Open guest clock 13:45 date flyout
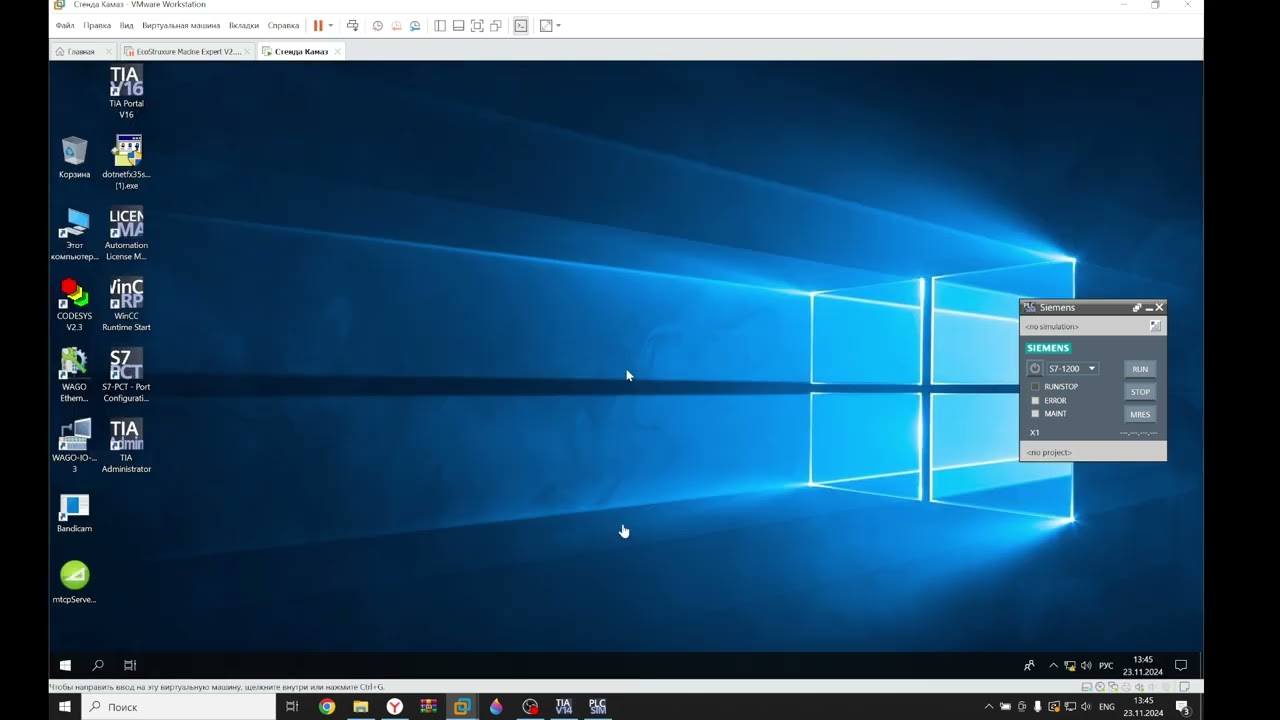The image size is (1280, 720). coord(1142,665)
